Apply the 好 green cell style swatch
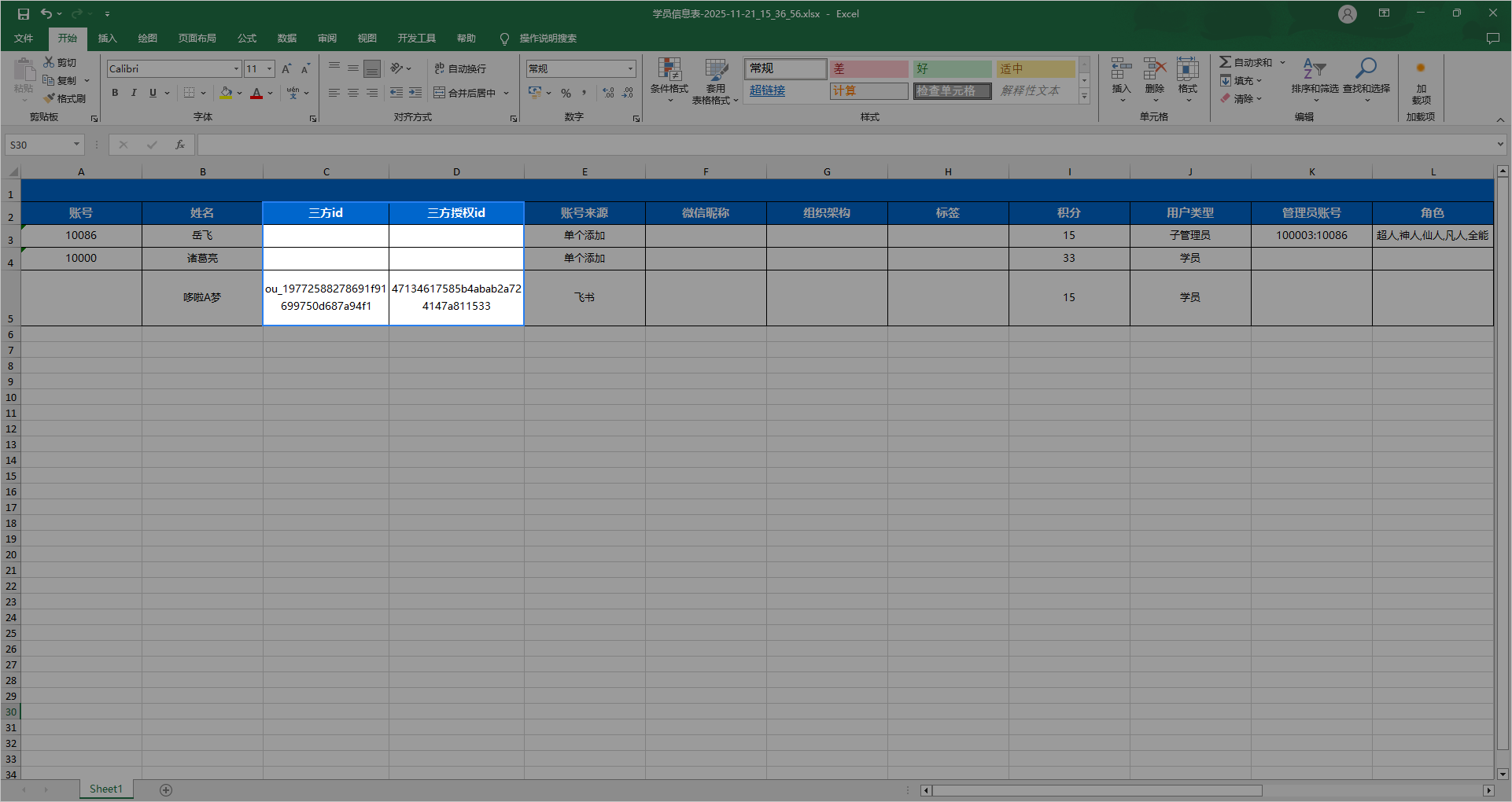The width and height of the screenshot is (1512, 802). (952, 69)
